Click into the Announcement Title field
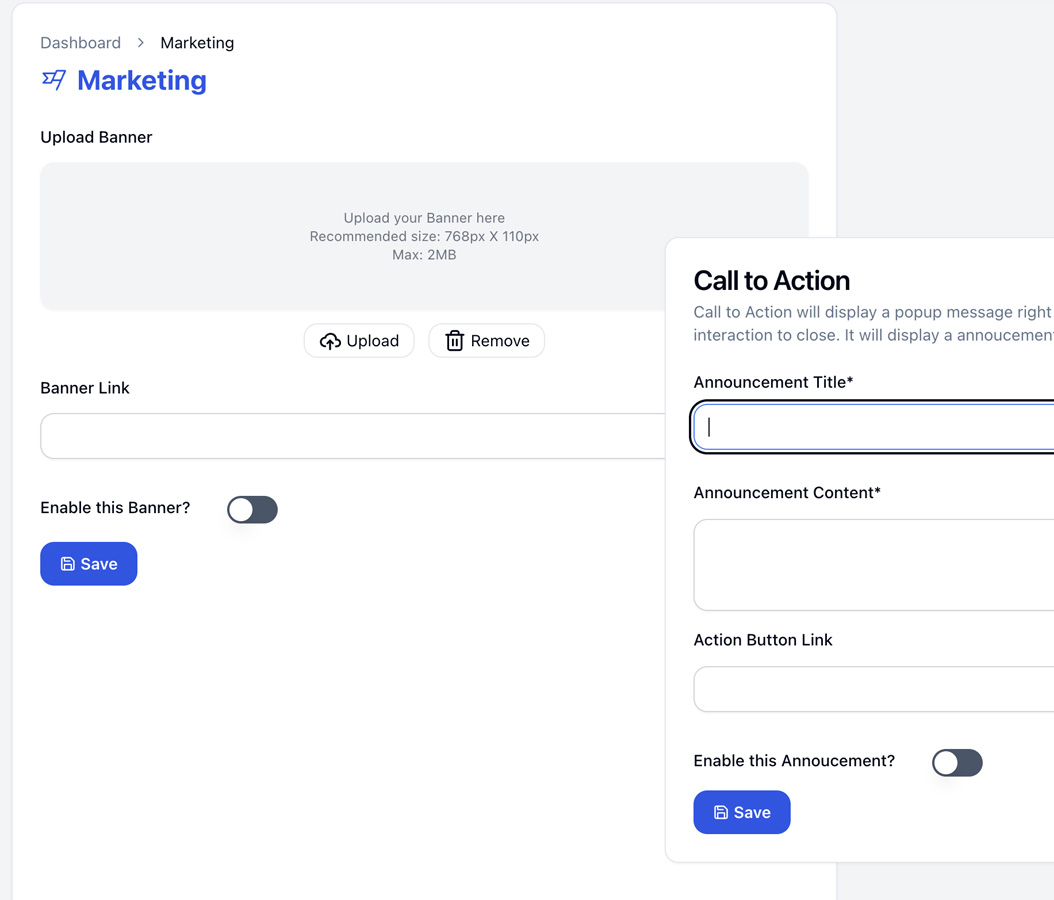 pos(874,427)
